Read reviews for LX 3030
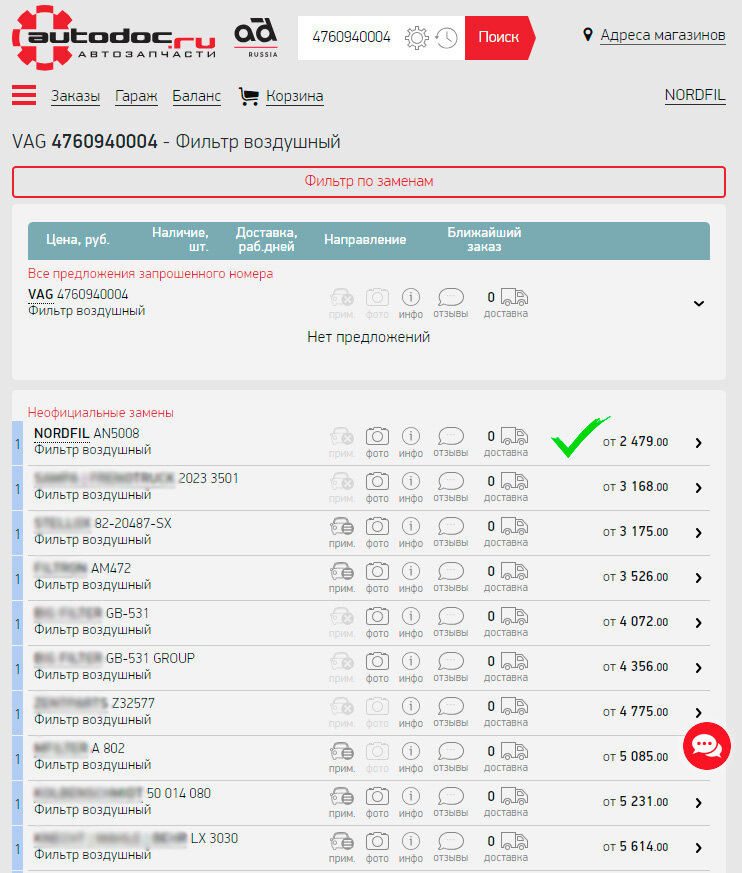 pyautogui.click(x=451, y=849)
